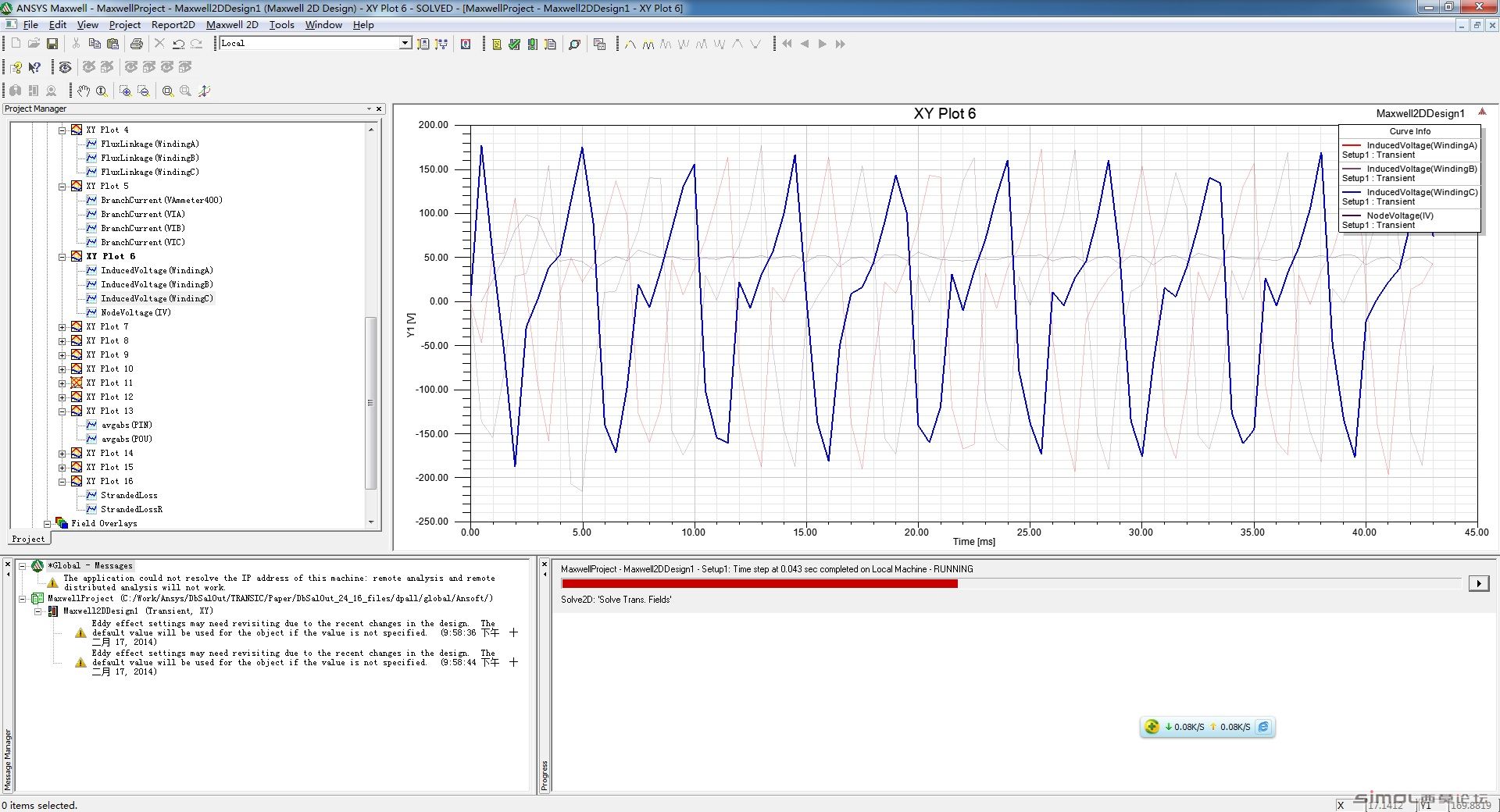Close the Project Manager panel
Image resolution: width=1500 pixels, height=812 pixels.
[379, 109]
